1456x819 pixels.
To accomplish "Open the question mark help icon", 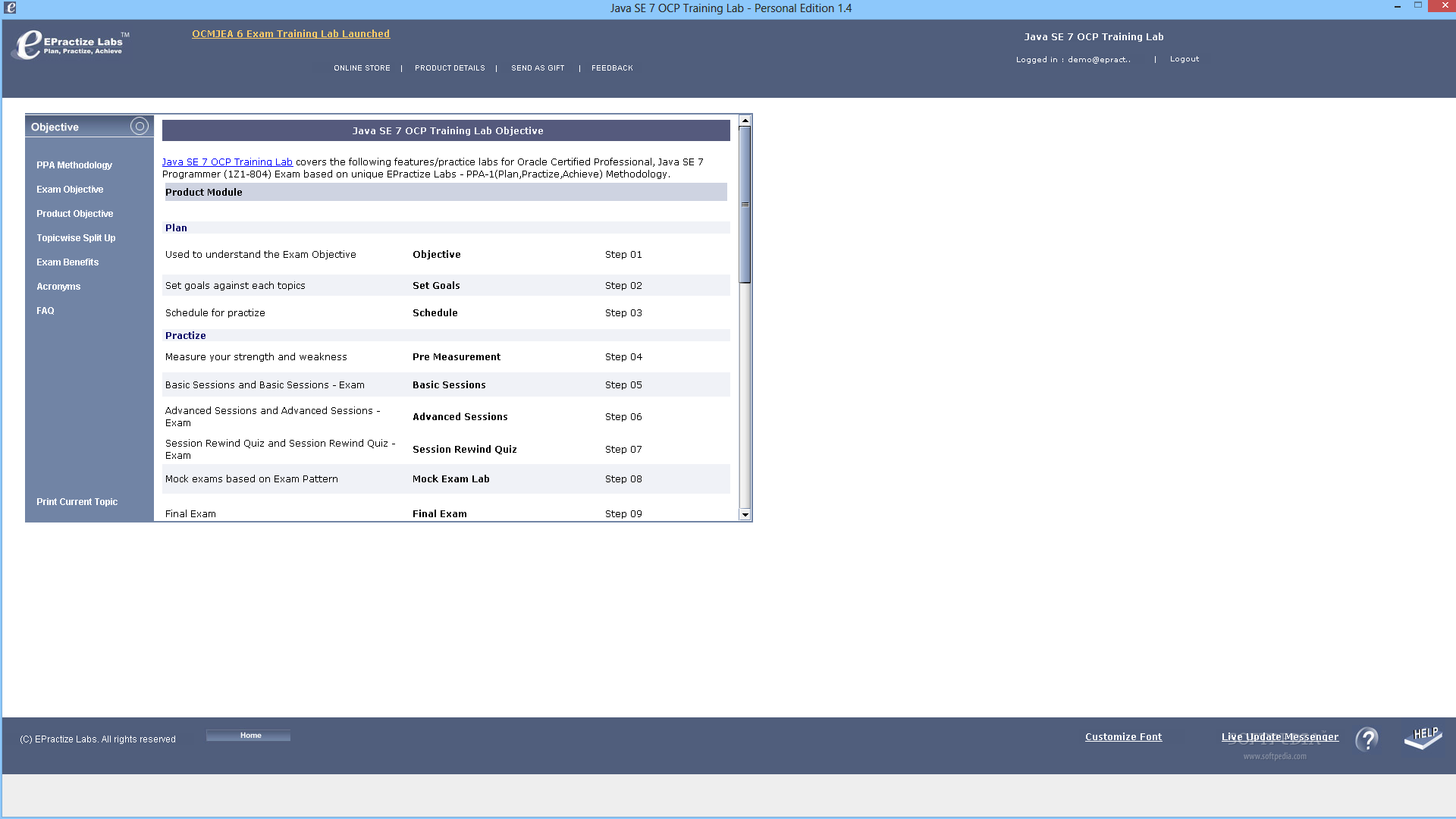I will point(1367,739).
